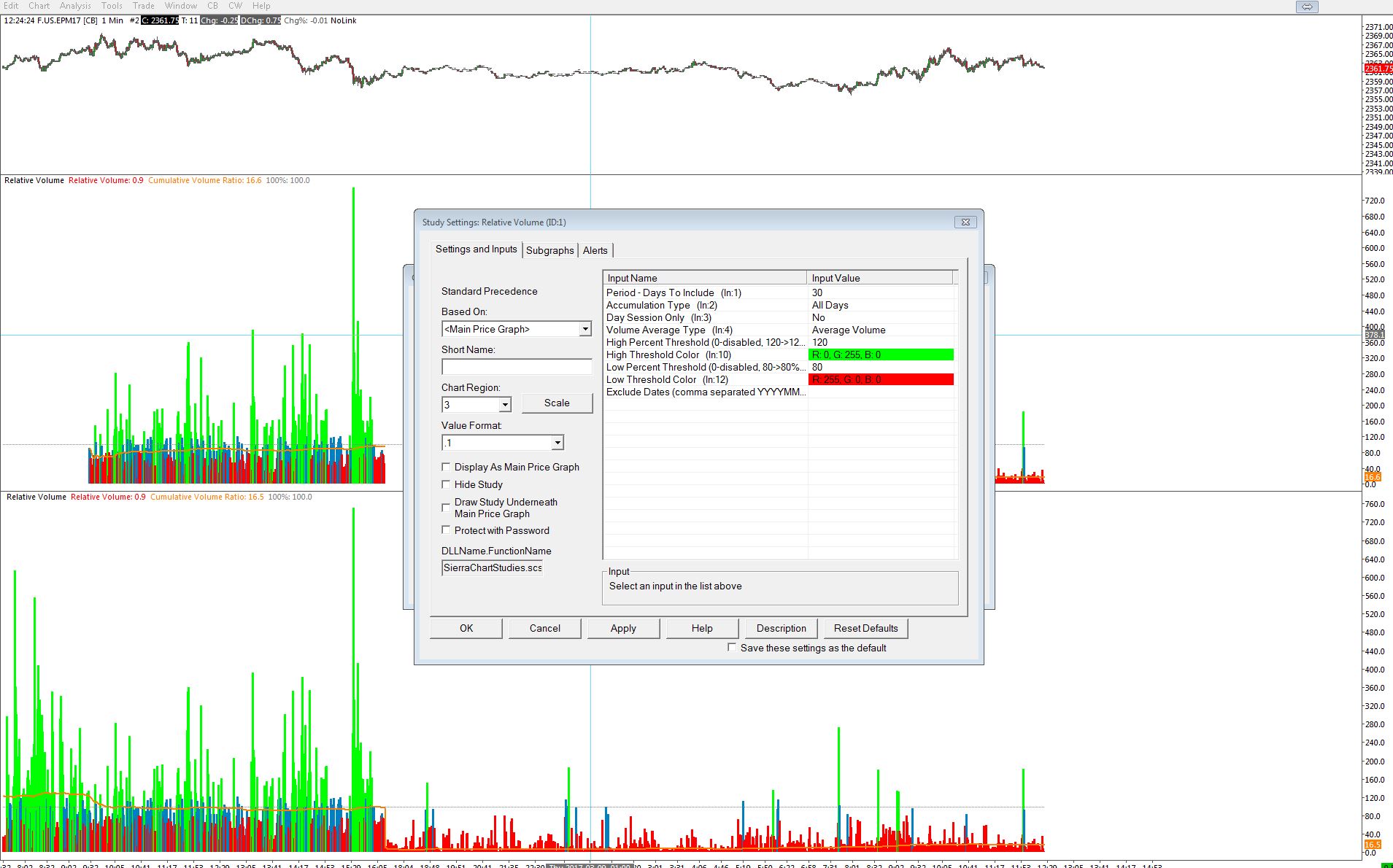Switch to the Alerts tab
1393x868 pixels.
595,250
